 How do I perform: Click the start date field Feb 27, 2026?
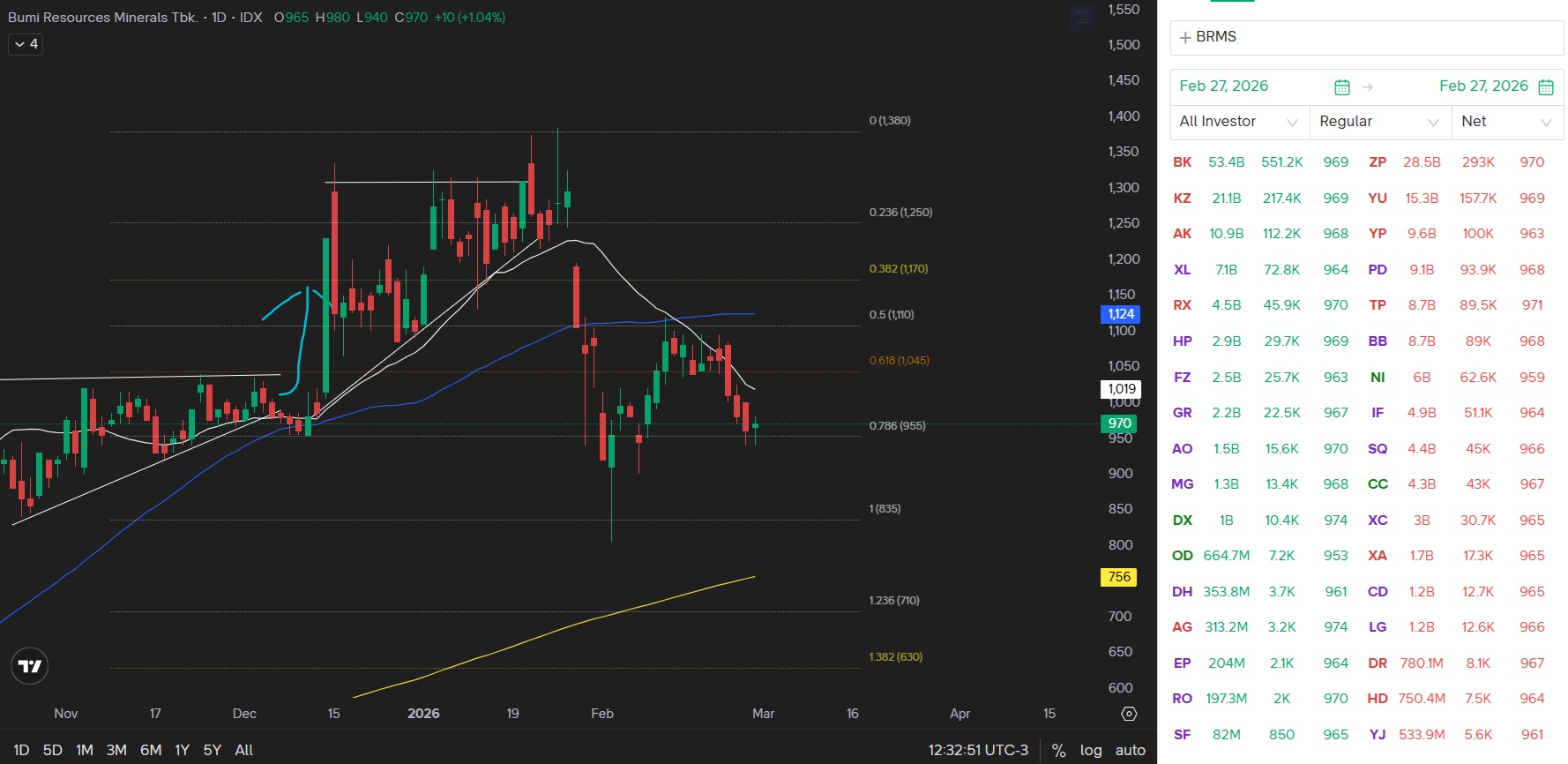tap(1224, 86)
